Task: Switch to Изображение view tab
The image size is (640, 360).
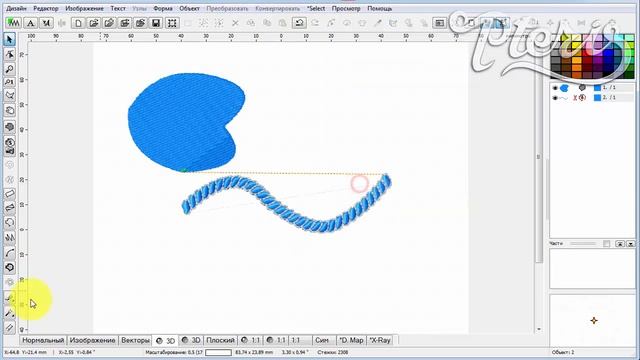Action: tap(93, 340)
